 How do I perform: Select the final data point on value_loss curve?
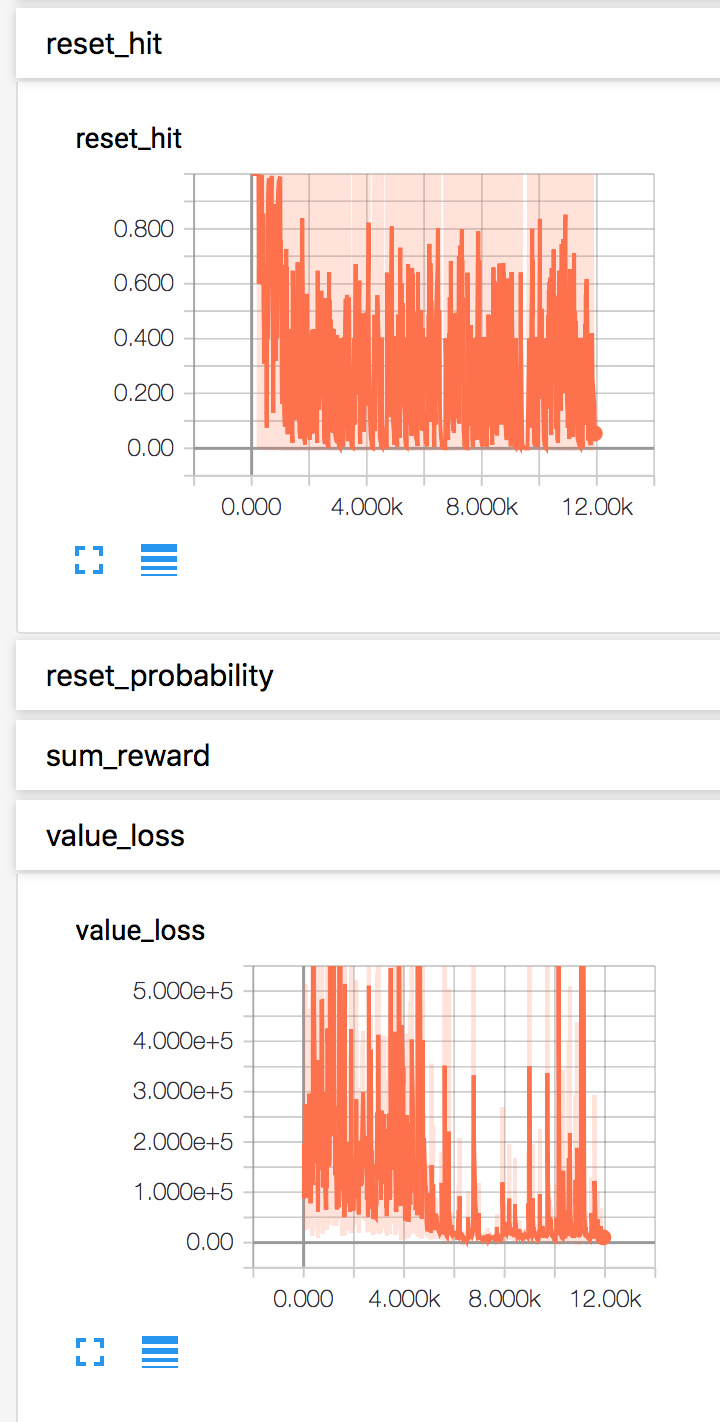point(603,1237)
